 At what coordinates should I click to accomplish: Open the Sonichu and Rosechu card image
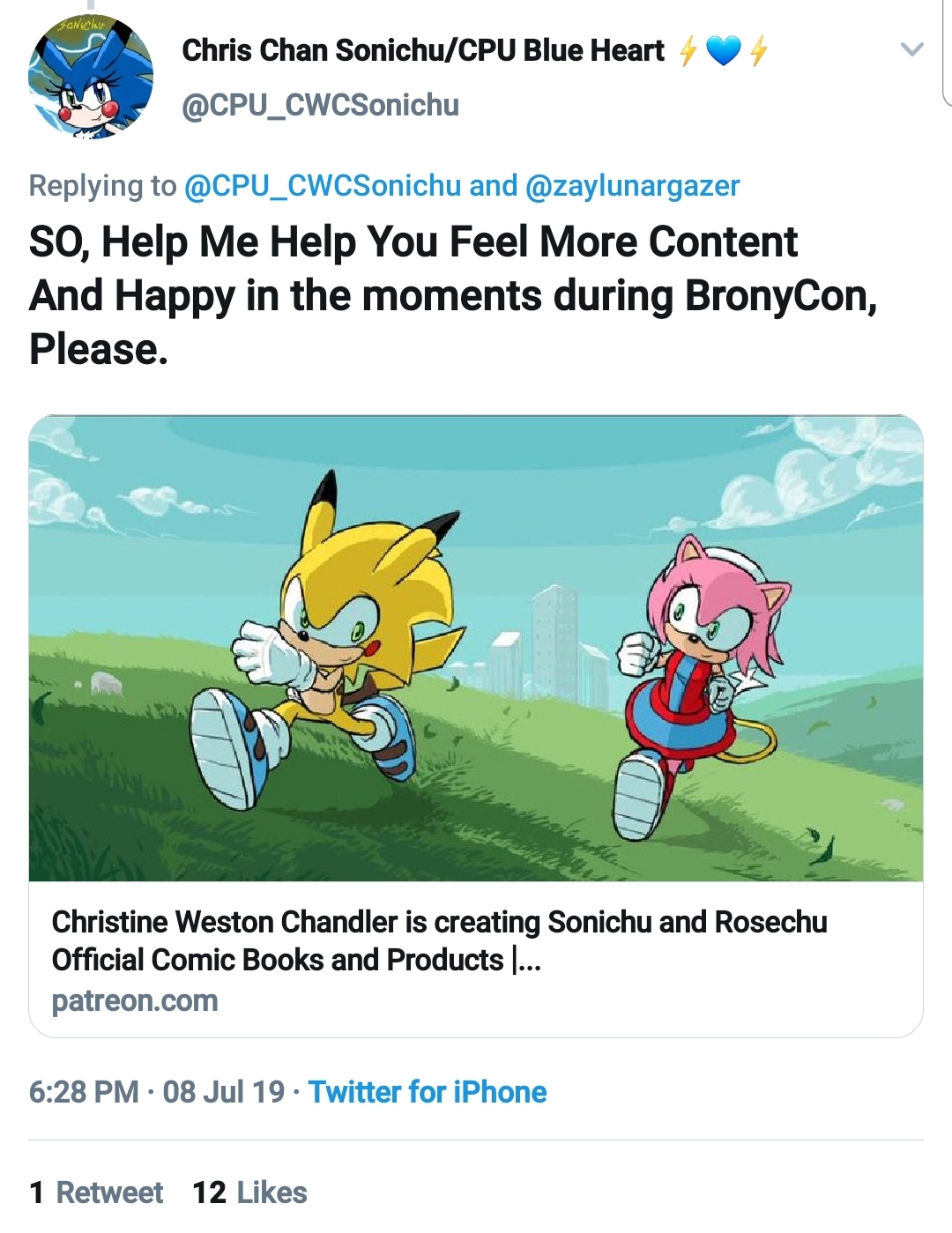pyautogui.click(x=476, y=648)
